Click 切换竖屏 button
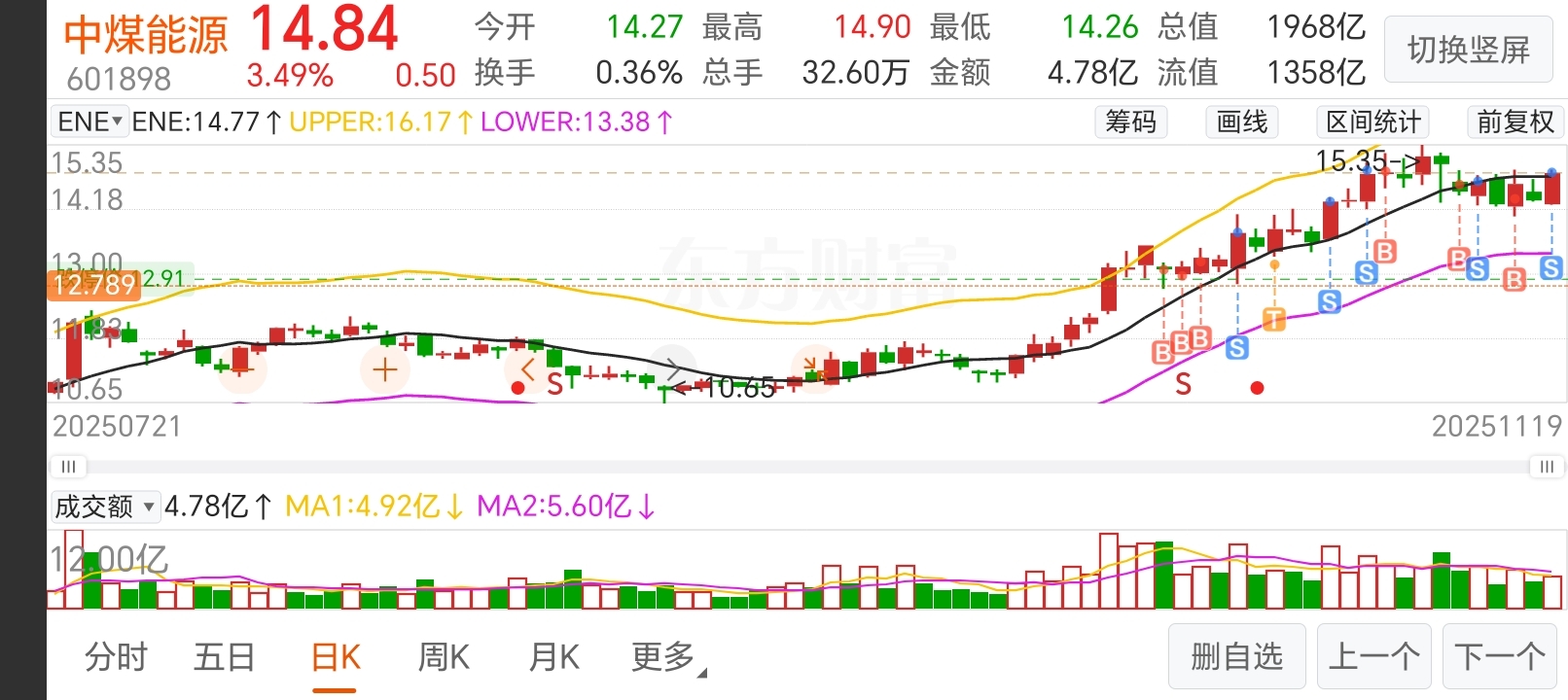Viewport: 1568px width, 700px height. 1469,50
